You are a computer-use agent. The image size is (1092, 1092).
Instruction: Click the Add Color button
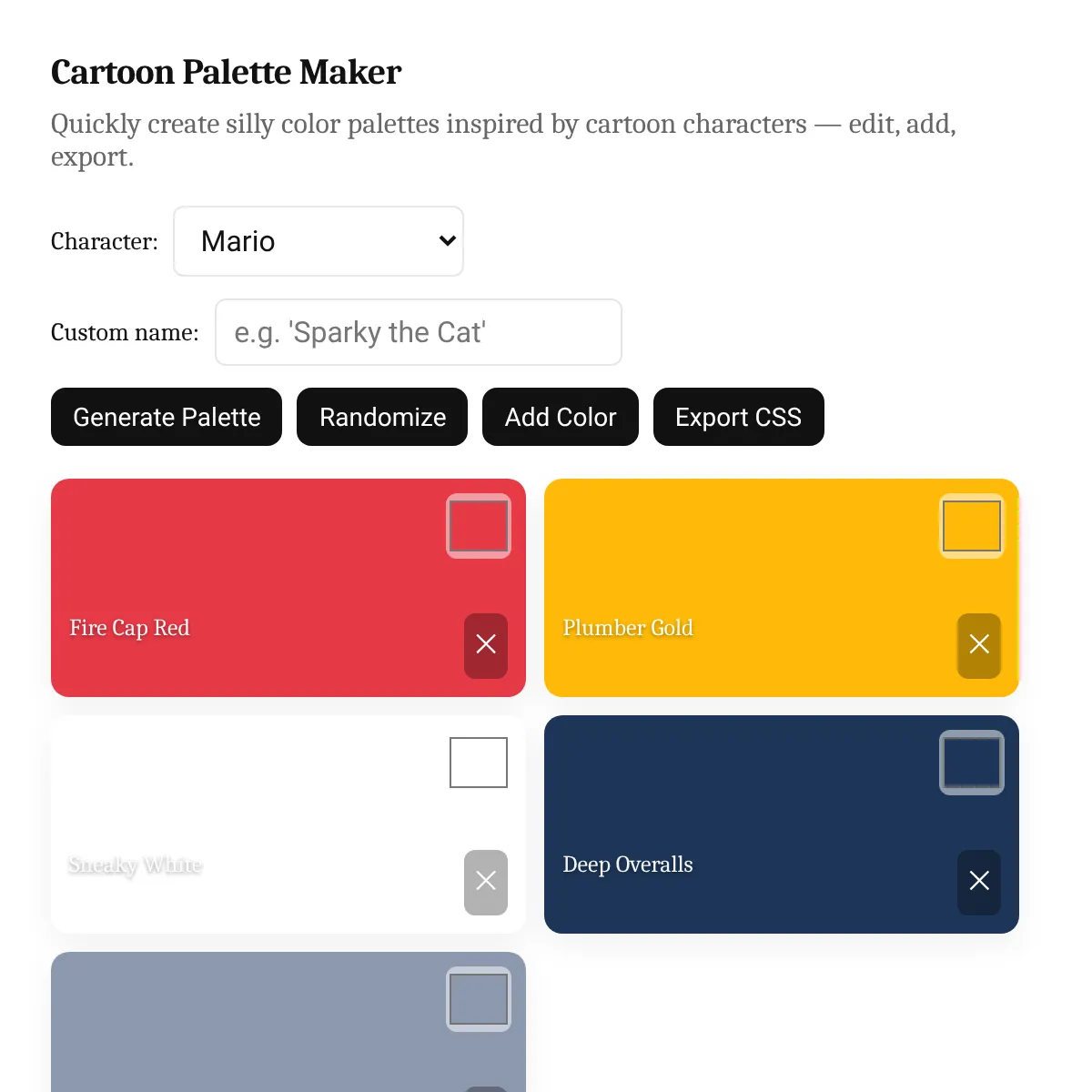pyautogui.click(x=561, y=417)
